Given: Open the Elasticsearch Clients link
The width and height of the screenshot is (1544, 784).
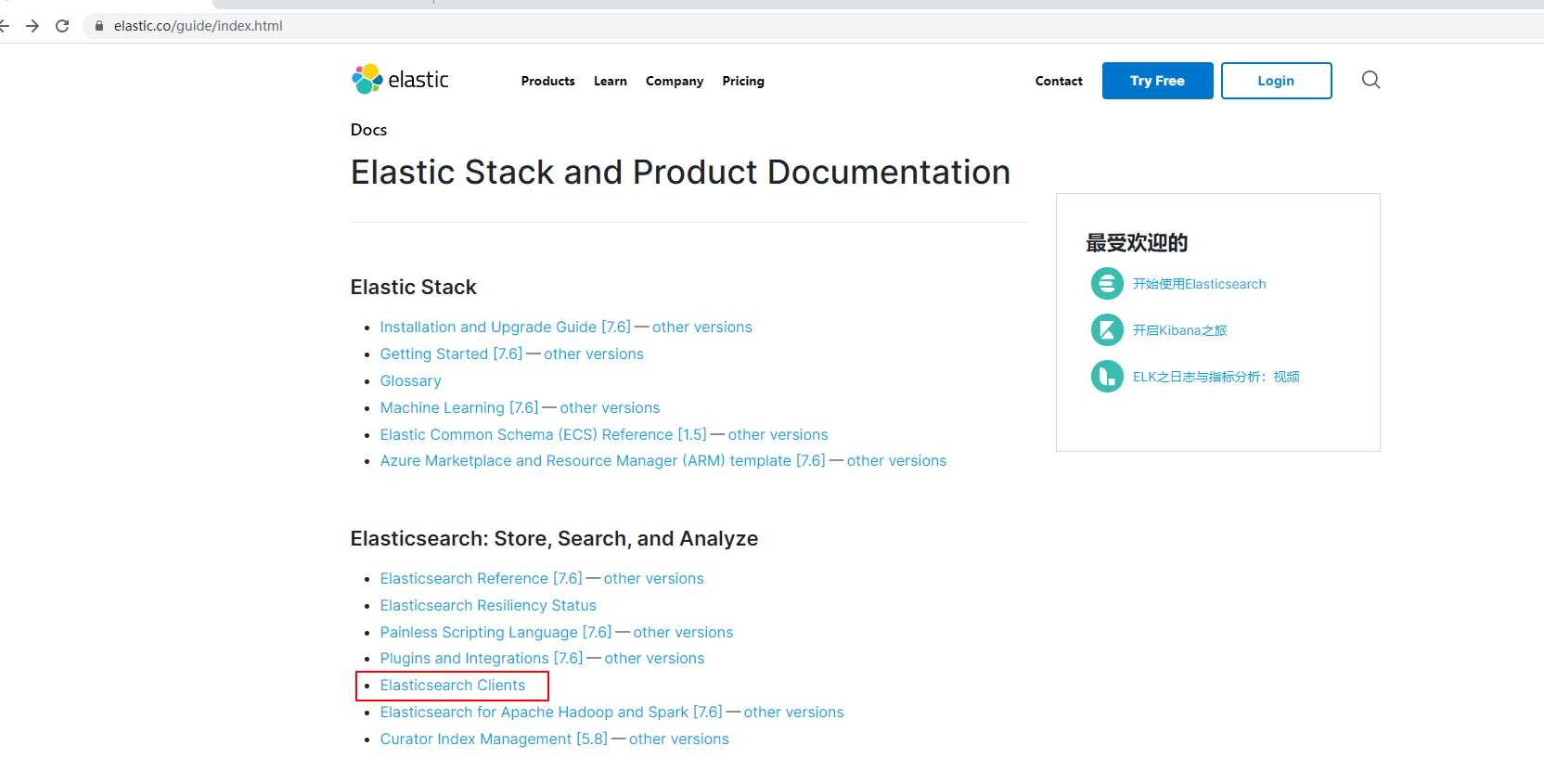Looking at the screenshot, I should pyautogui.click(x=452, y=685).
